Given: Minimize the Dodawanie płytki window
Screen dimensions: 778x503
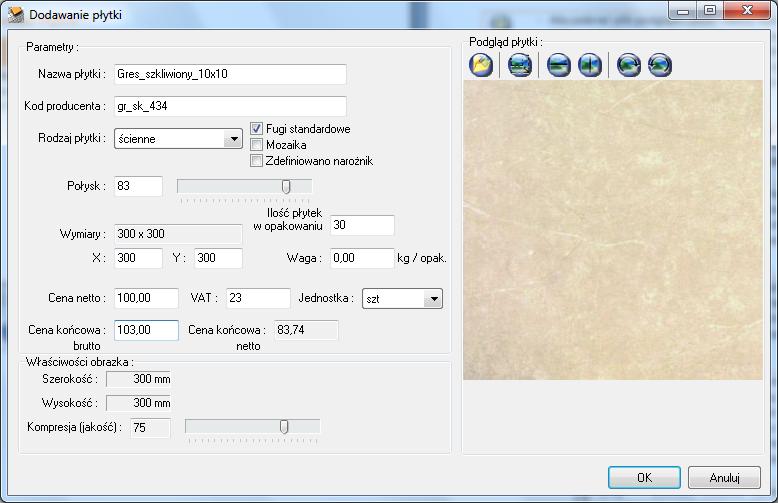Looking at the screenshot, I should (683, 10).
